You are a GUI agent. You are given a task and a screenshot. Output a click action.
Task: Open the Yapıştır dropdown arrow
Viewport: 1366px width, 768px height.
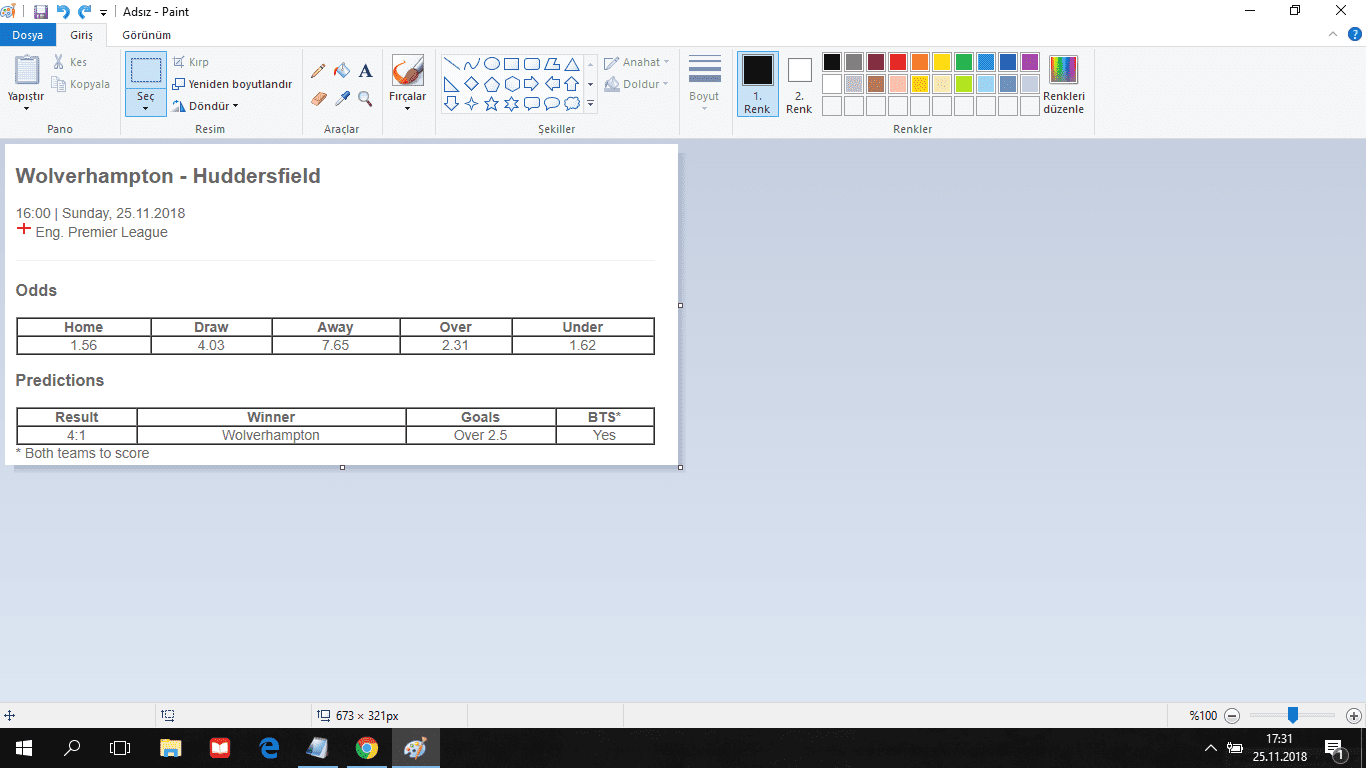tap(26, 108)
